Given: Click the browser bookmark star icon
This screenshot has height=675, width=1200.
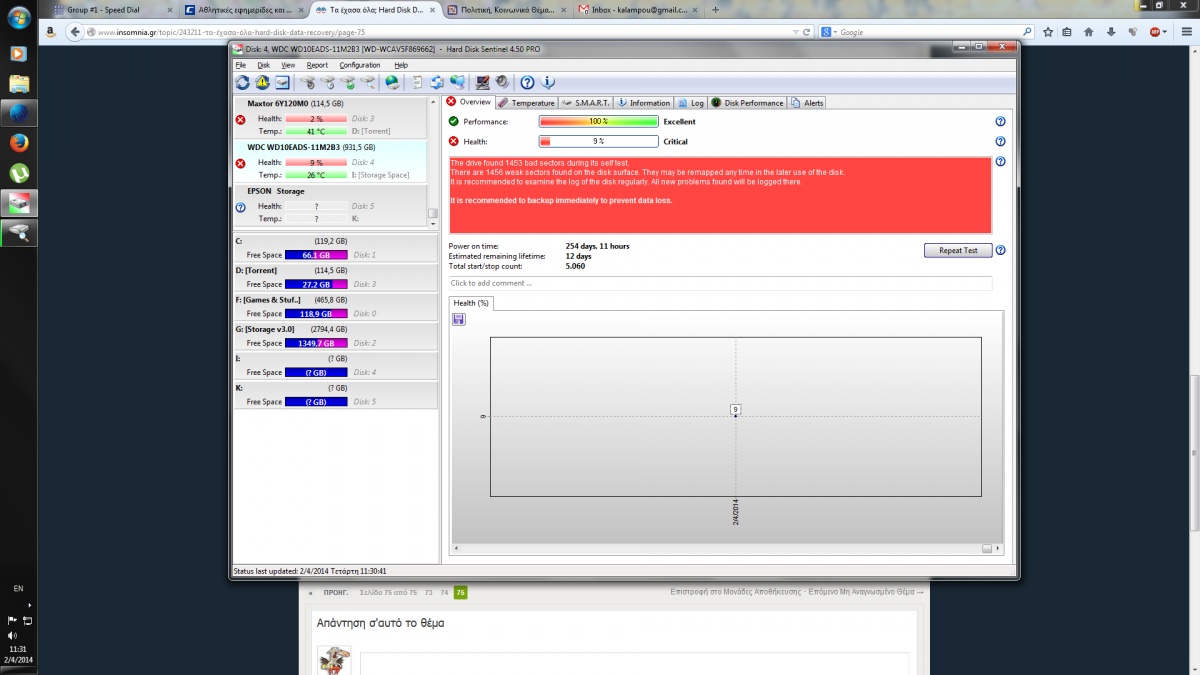Looking at the screenshot, I should coord(1048,32).
